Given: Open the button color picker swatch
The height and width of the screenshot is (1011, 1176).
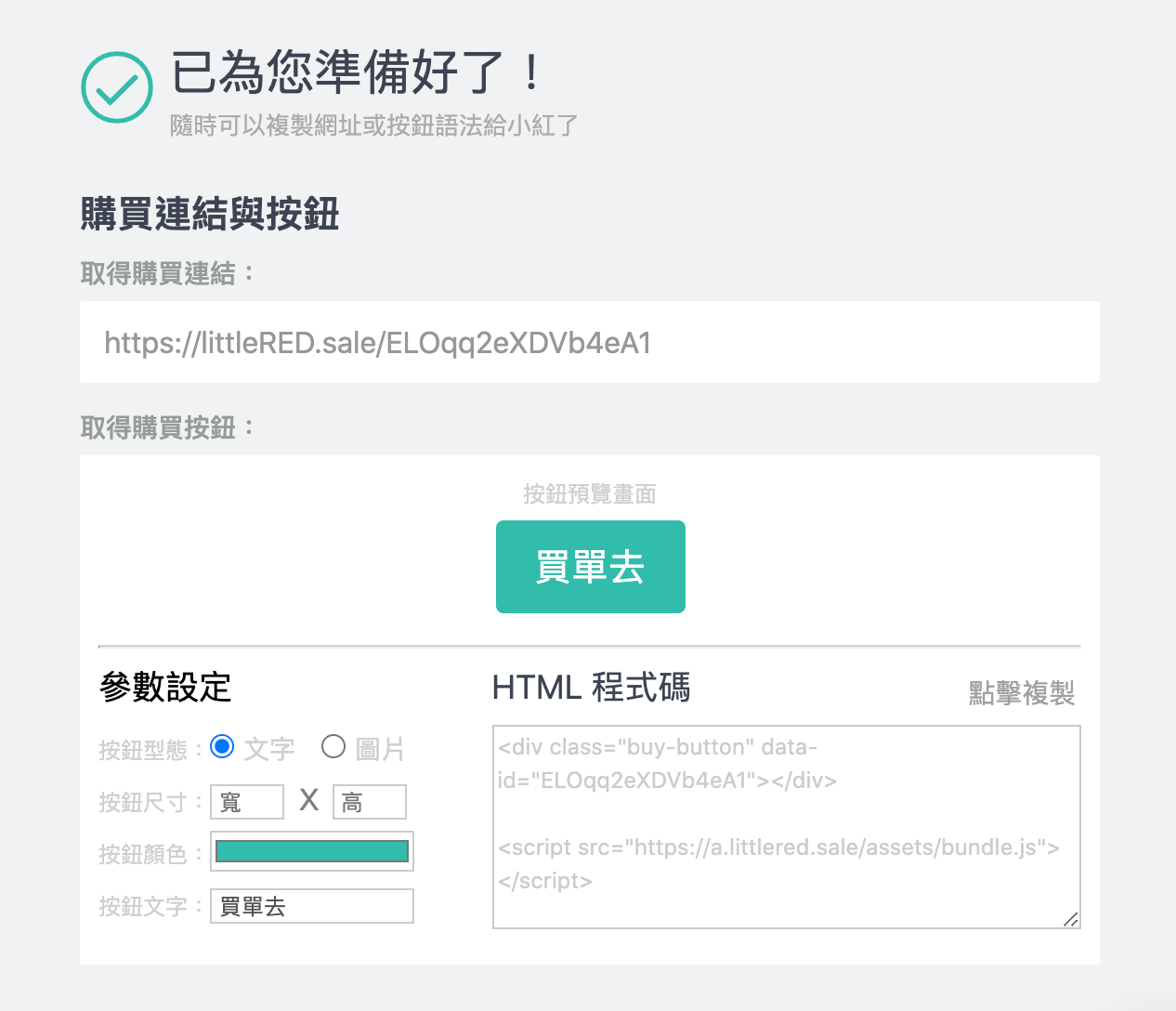Looking at the screenshot, I should tap(312, 851).
